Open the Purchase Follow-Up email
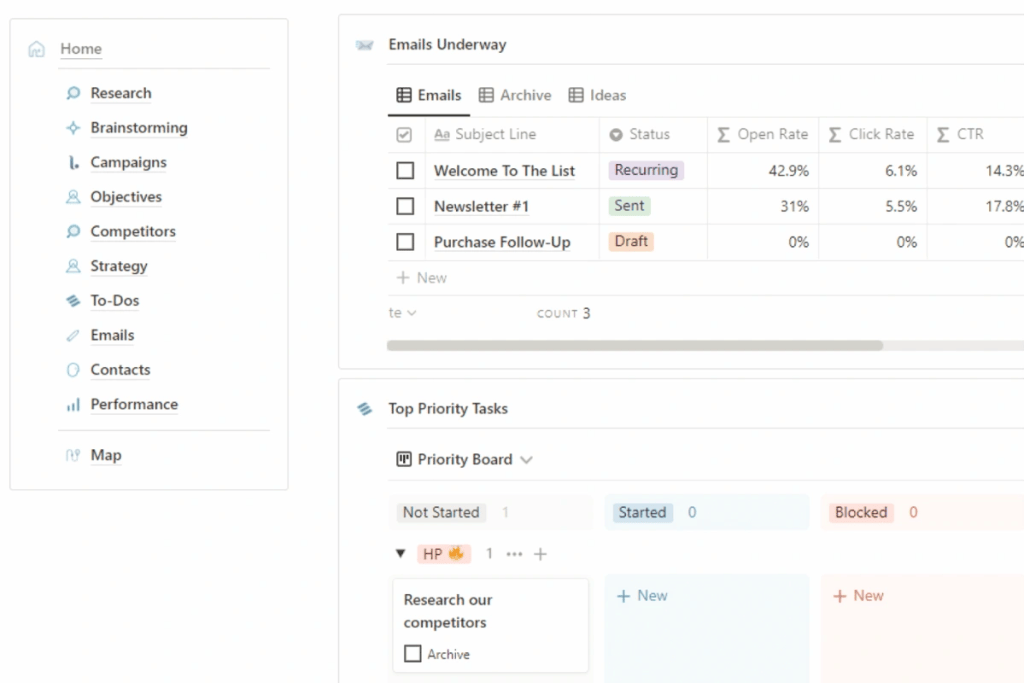 [x=502, y=242]
